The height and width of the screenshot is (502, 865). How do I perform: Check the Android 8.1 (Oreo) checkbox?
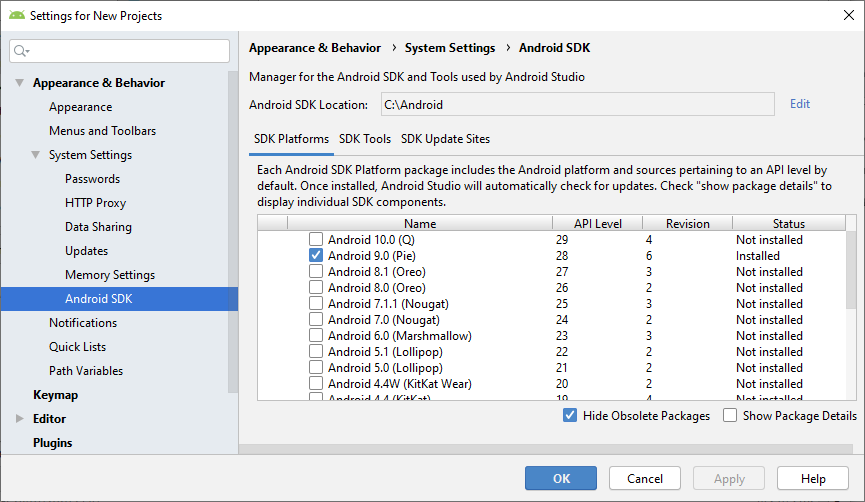(316, 271)
